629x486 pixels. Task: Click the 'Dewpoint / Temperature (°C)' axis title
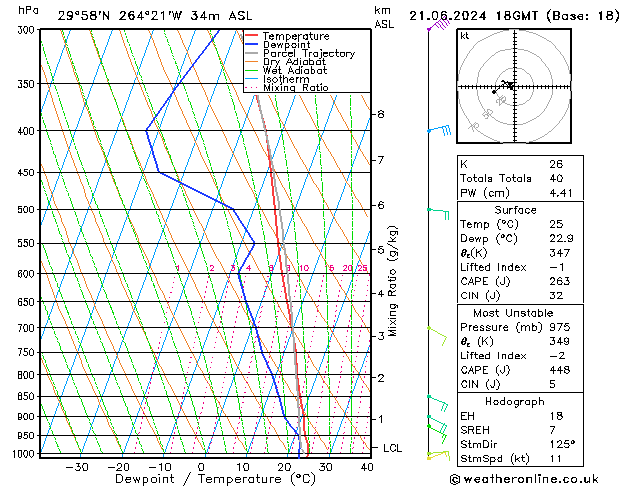tap(215, 479)
